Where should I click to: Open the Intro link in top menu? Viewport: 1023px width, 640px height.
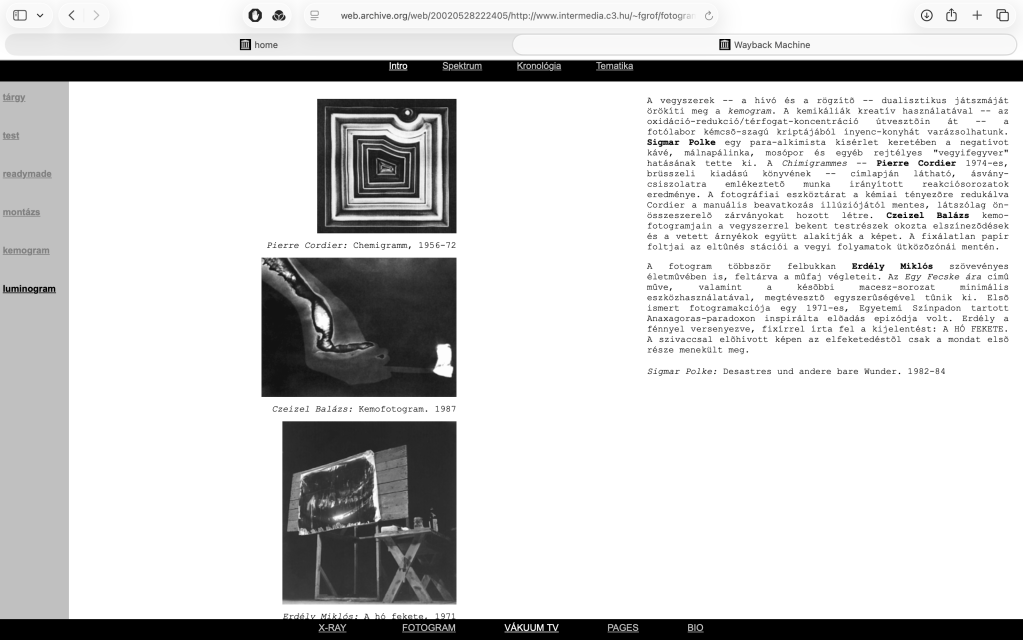(x=398, y=66)
